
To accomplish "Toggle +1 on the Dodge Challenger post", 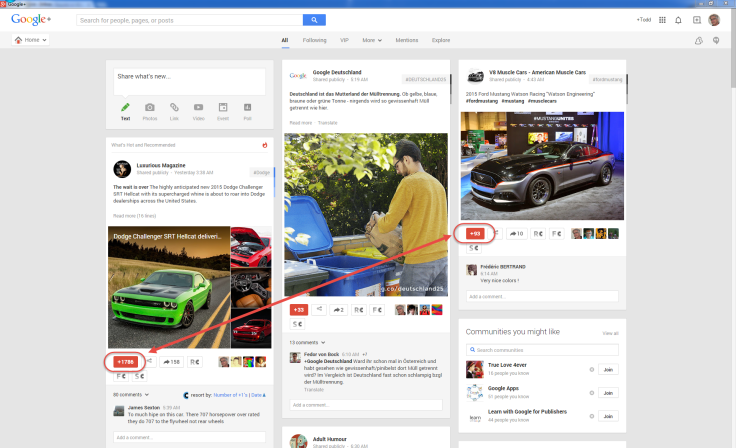I will click(126, 361).
